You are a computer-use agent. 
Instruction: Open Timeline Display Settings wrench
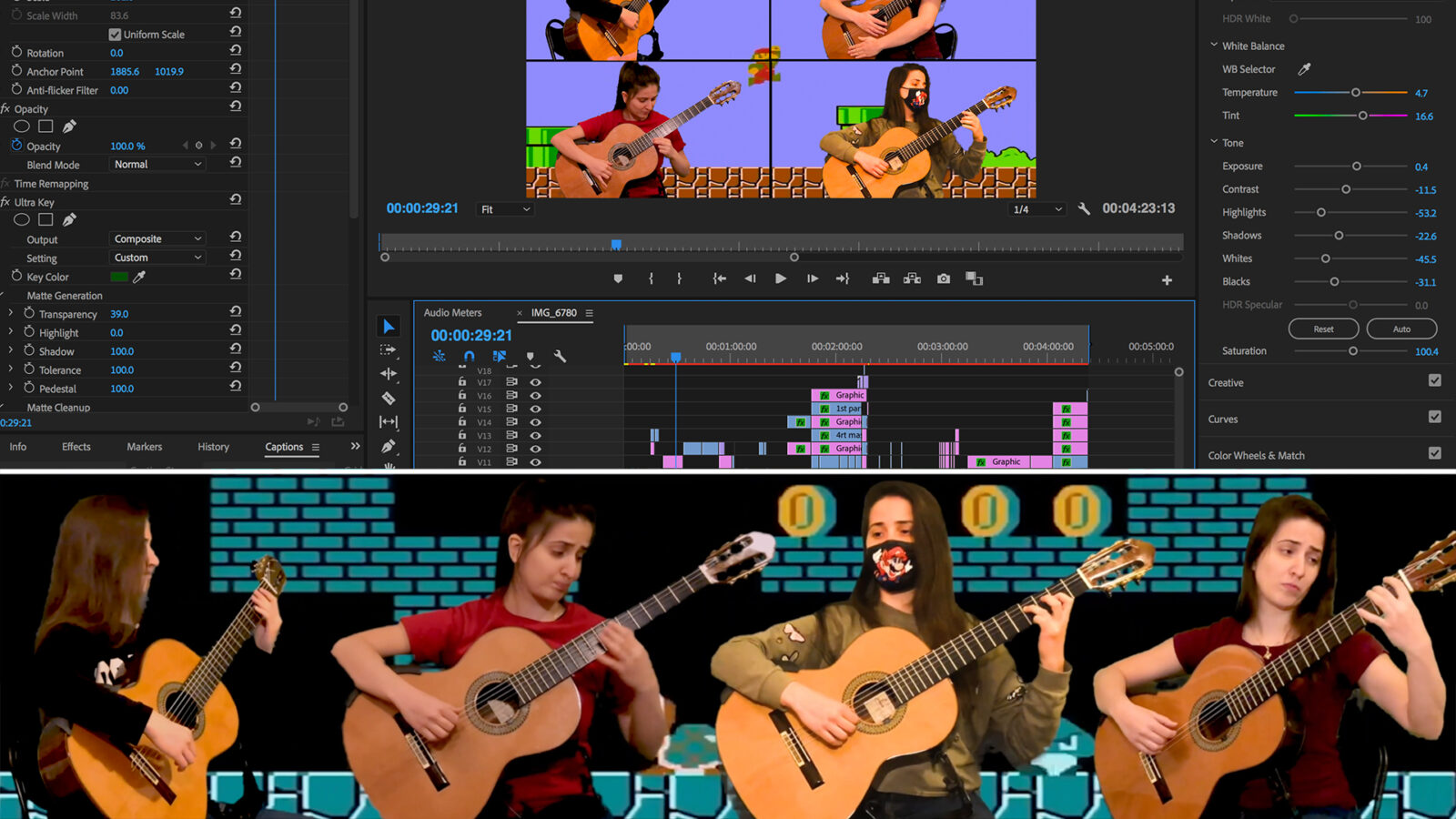[561, 357]
